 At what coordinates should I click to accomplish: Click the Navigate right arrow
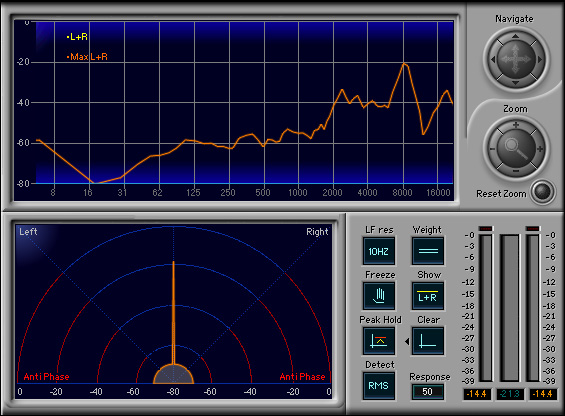540,59
